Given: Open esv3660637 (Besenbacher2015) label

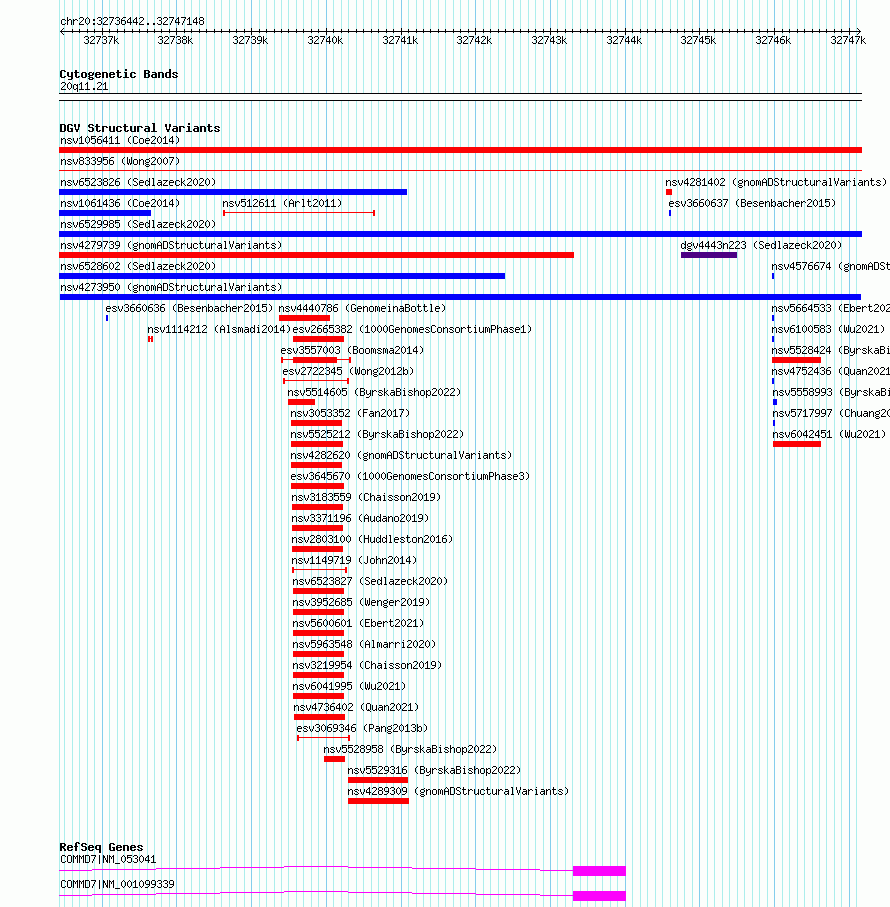Looking at the screenshot, I should (752, 204).
